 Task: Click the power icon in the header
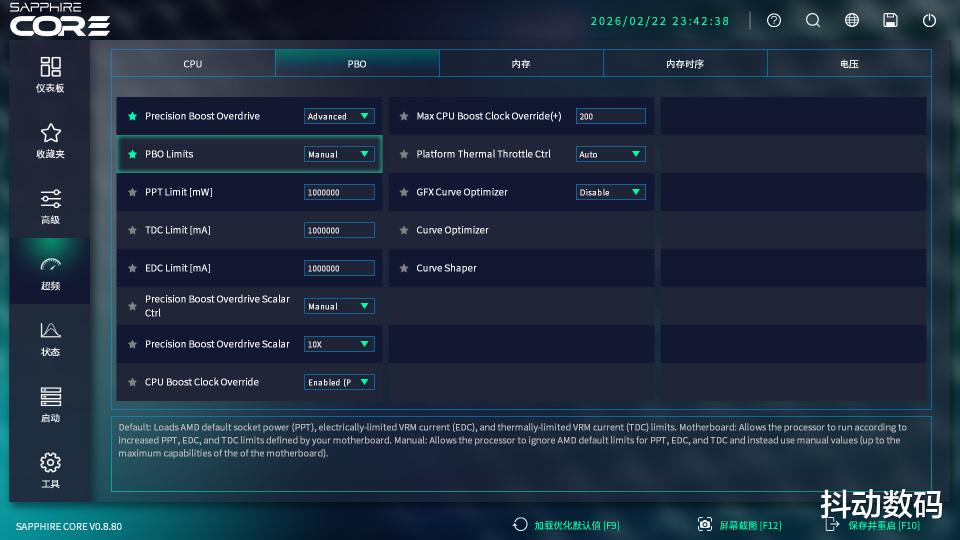tap(929, 20)
